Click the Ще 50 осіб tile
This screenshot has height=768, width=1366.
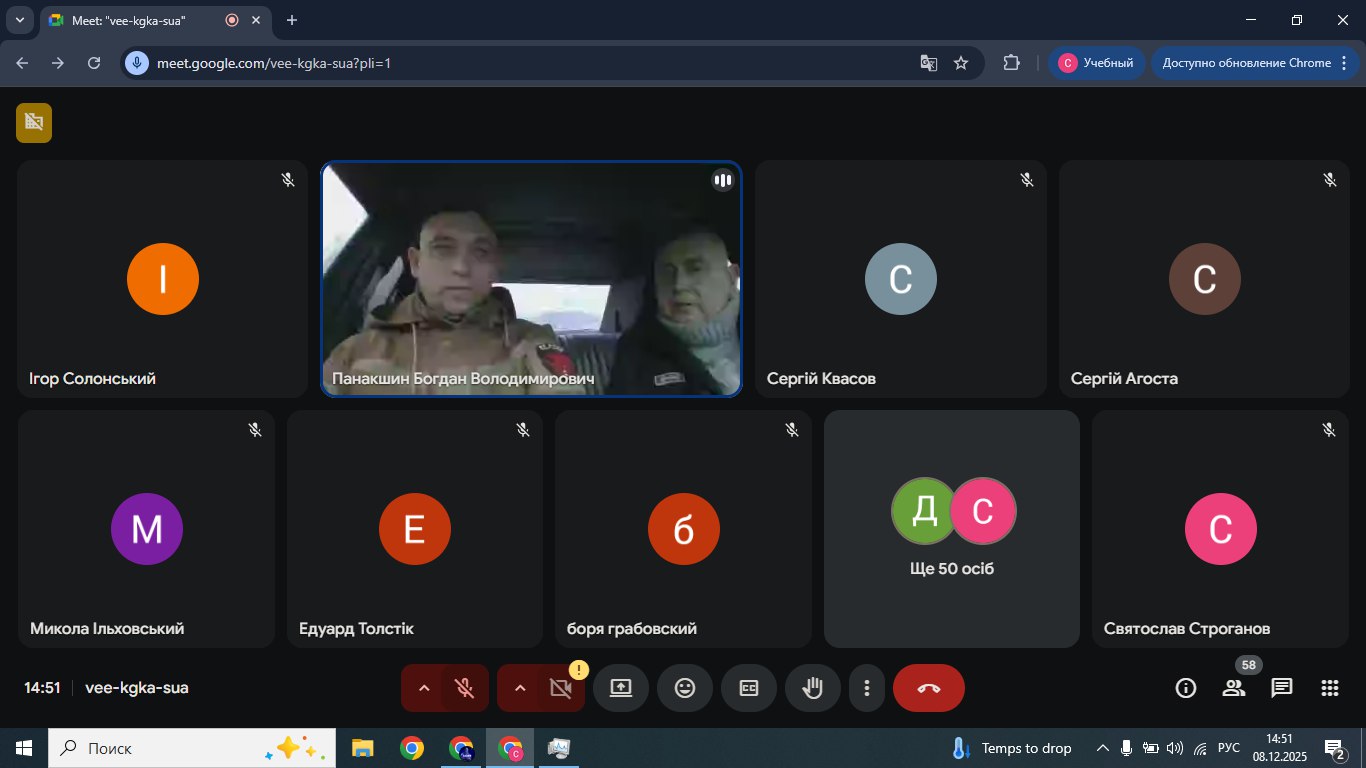(x=952, y=529)
